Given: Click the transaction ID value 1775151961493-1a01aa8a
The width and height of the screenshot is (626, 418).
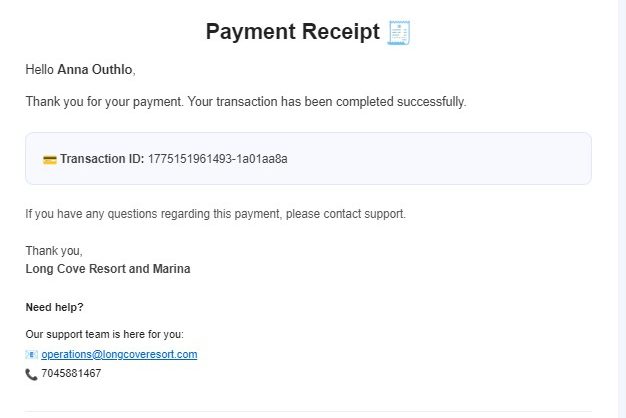Looking at the screenshot, I should point(217,159).
